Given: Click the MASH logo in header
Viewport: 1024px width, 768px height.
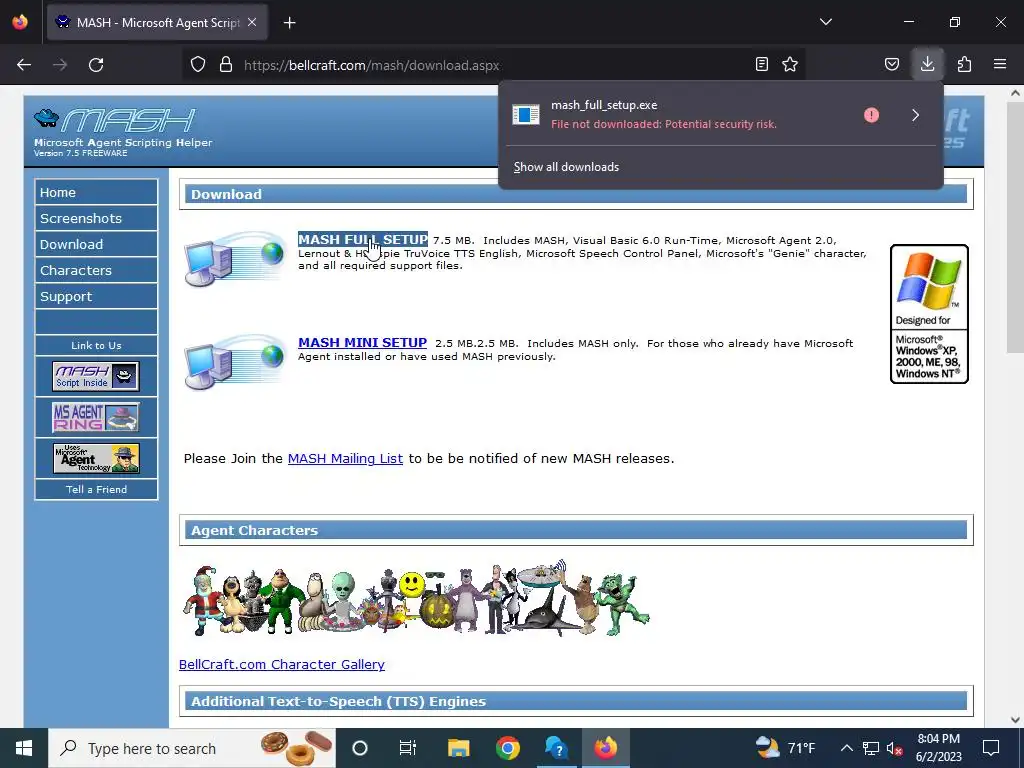Looking at the screenshot, I should coord(116,120).
